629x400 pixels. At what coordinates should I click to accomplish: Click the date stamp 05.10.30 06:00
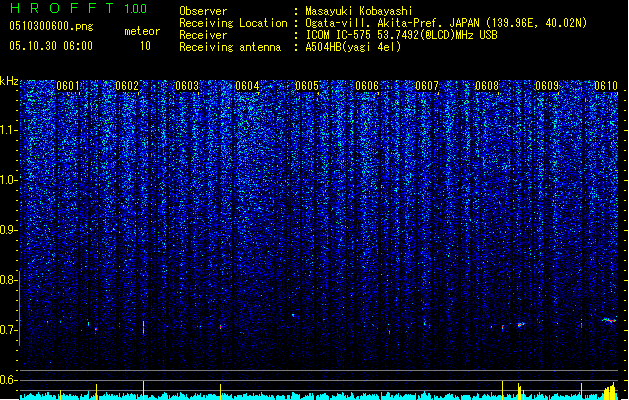pos(51,46)
